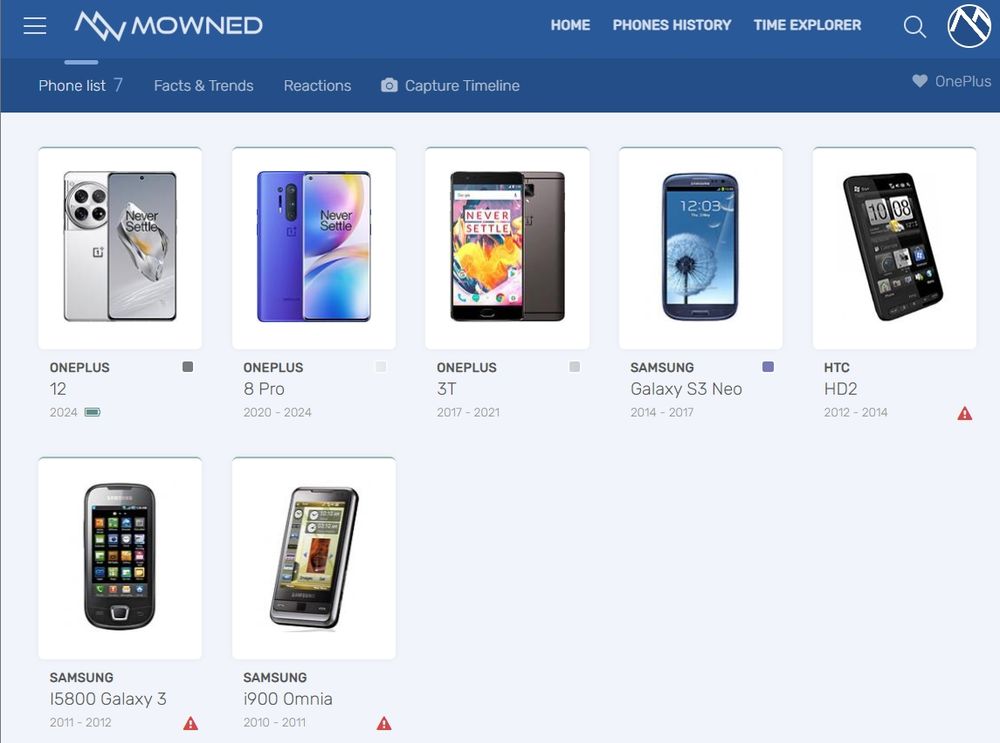Click the search magnifier icon
This screenshot has height=743, width=1000.
coord(915,26)
